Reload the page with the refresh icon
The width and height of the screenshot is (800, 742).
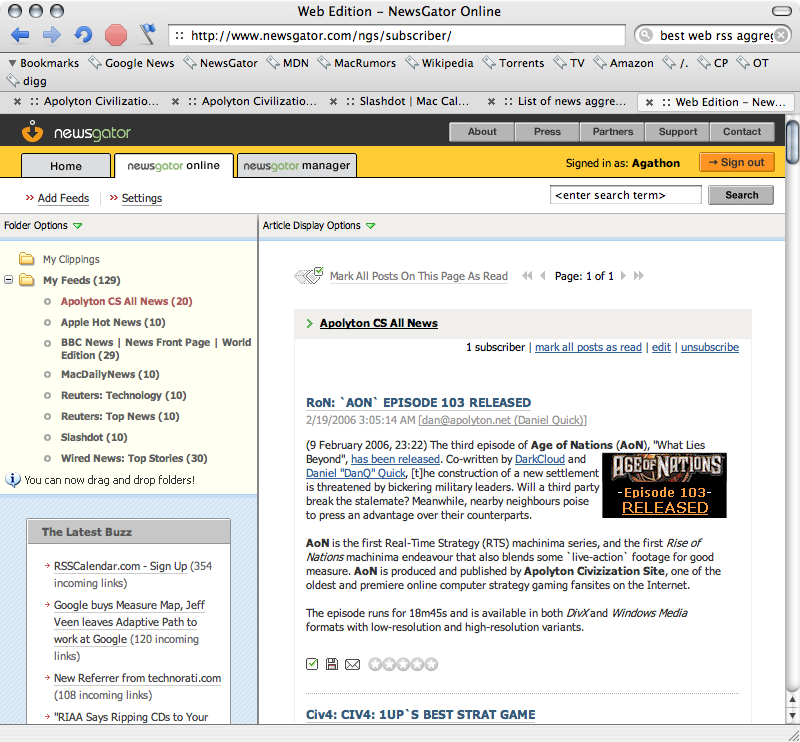pos(83,35)
